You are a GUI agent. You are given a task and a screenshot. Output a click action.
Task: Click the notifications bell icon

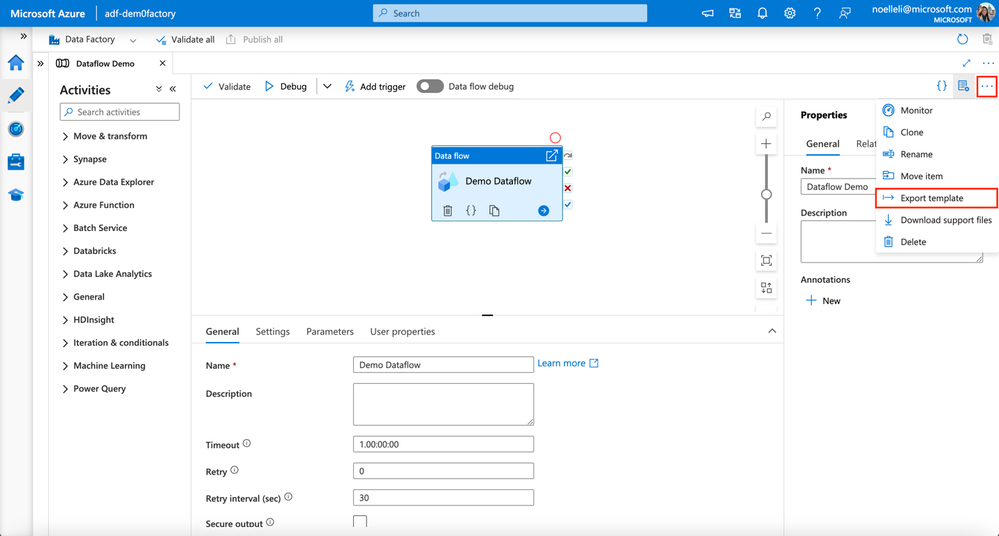coord(762,13)
